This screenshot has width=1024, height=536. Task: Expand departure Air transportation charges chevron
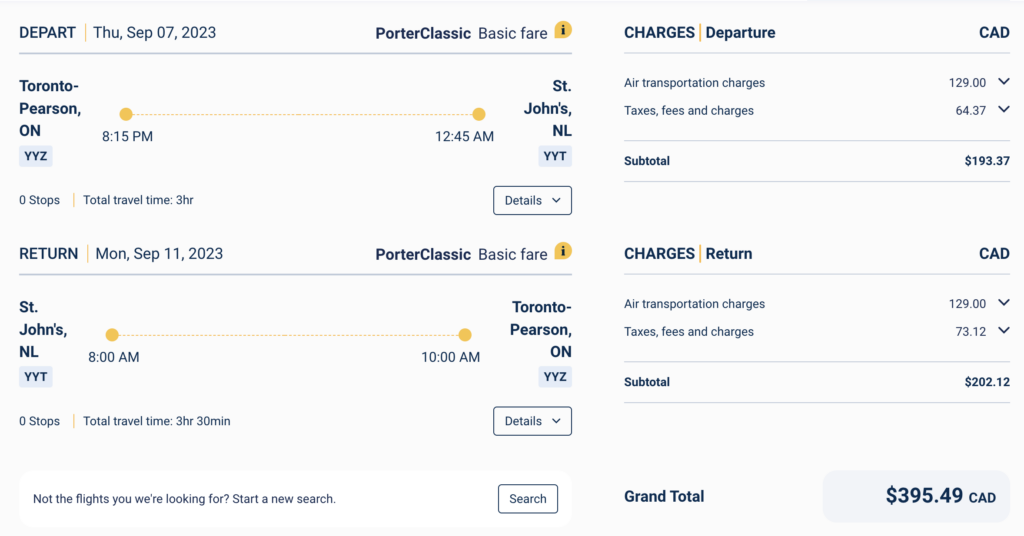tap(1004, 82)
